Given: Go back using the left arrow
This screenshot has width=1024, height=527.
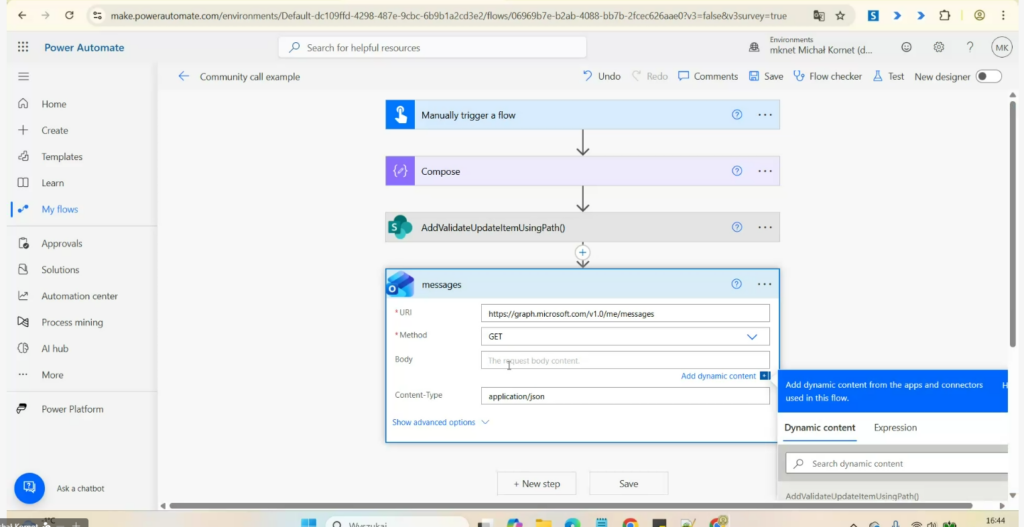Looking at the screenshot, I should pos(183,76).
